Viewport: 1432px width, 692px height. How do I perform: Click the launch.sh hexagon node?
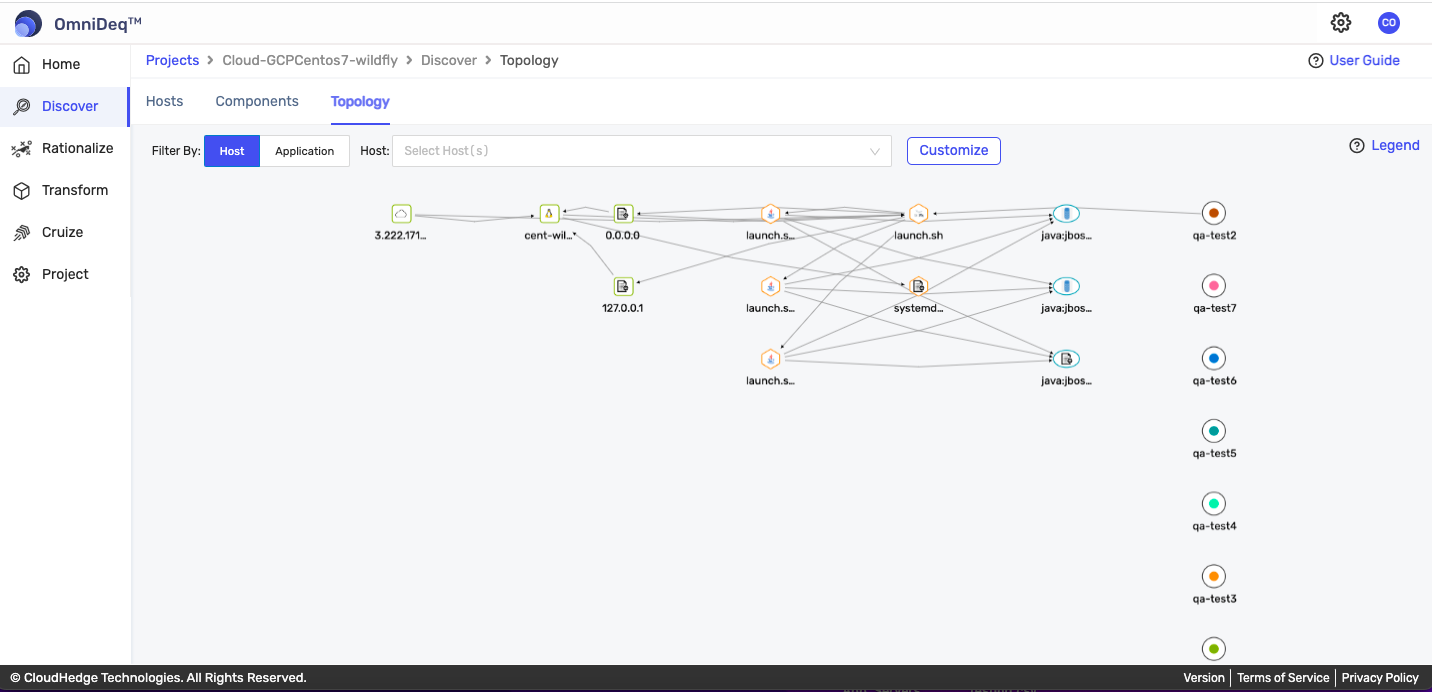(x=918, y=213)
